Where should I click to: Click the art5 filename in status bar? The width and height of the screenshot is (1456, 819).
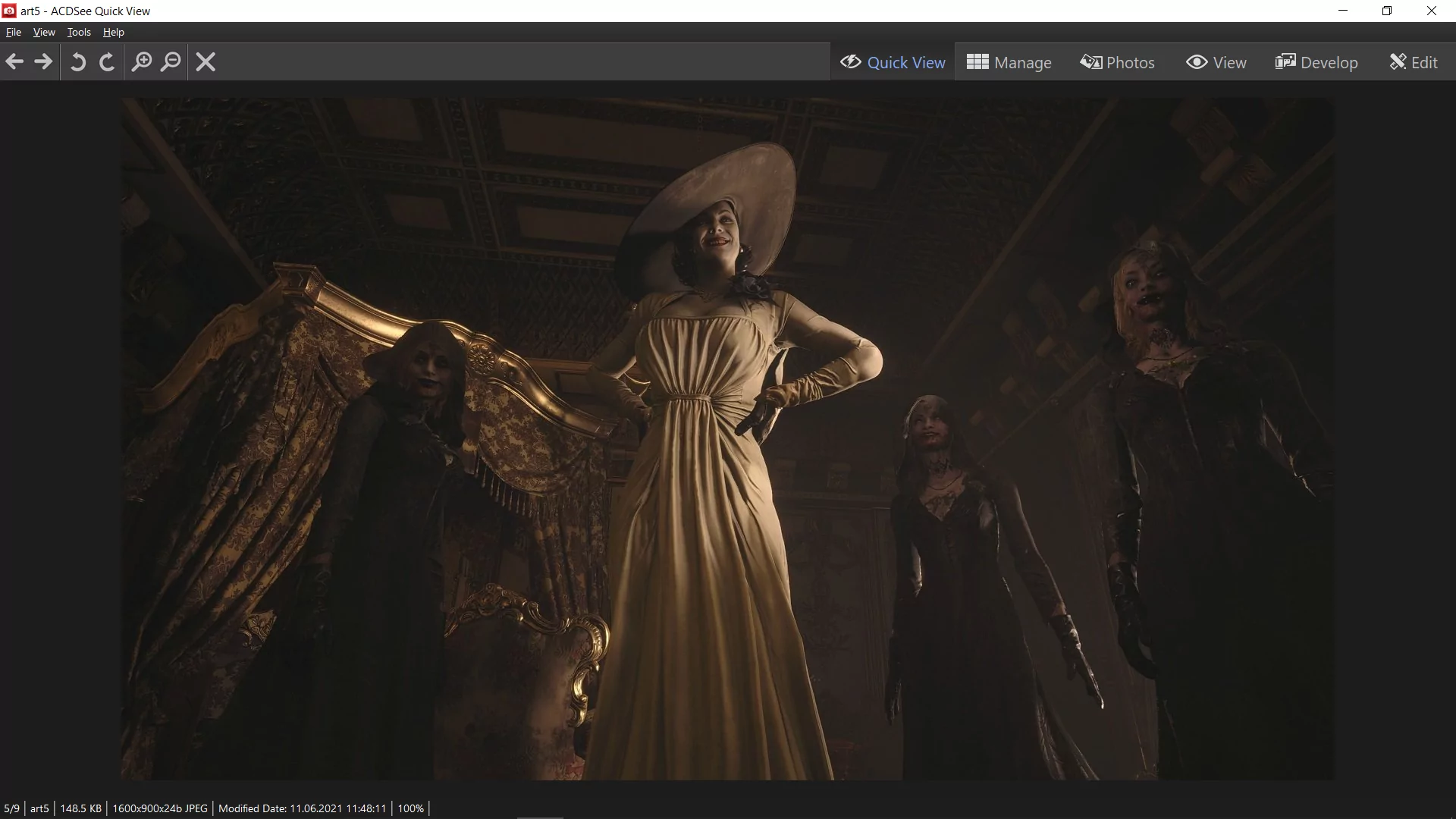[x=39, y=808]
